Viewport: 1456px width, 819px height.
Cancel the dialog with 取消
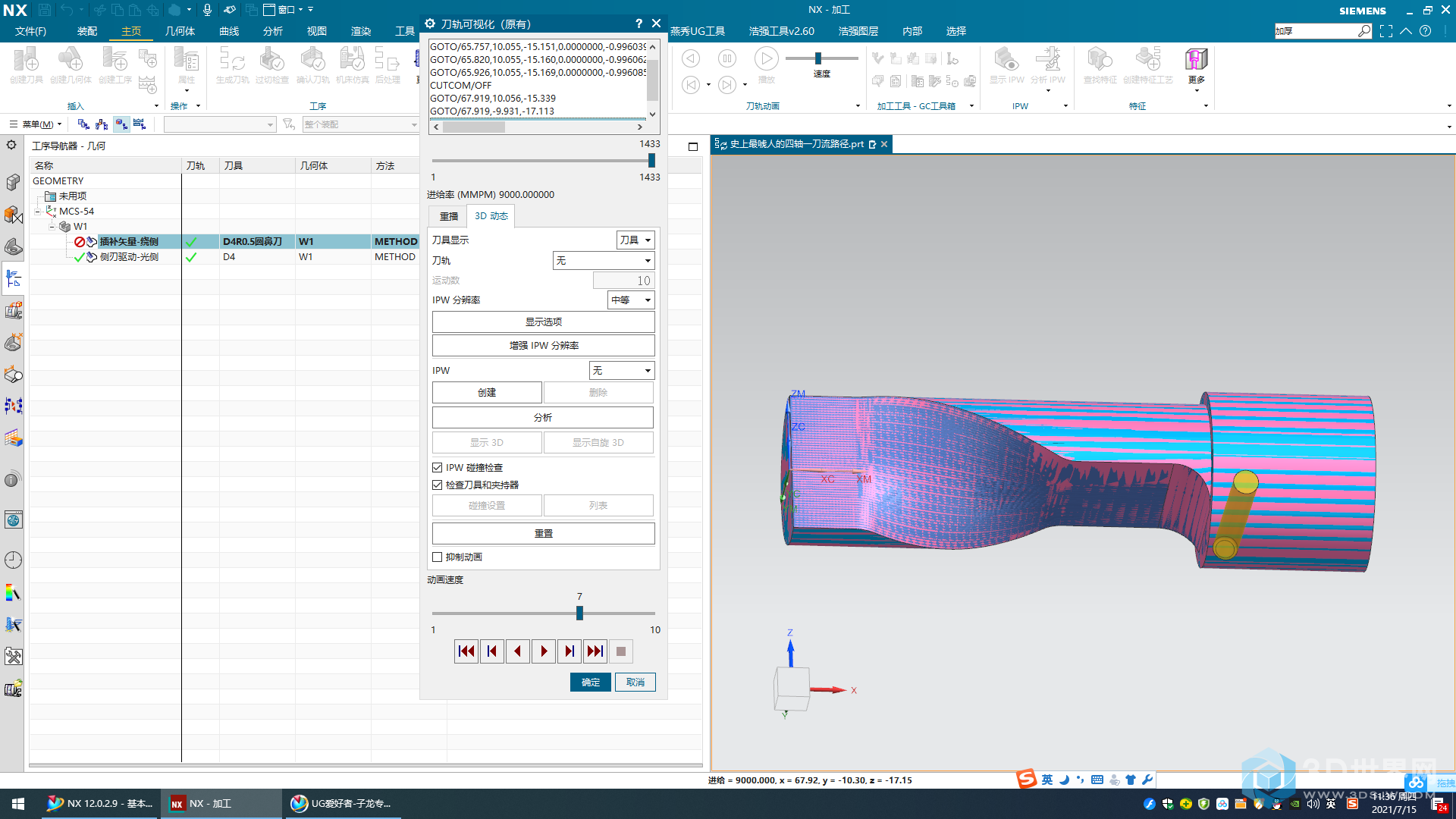(x=635, y=682)
